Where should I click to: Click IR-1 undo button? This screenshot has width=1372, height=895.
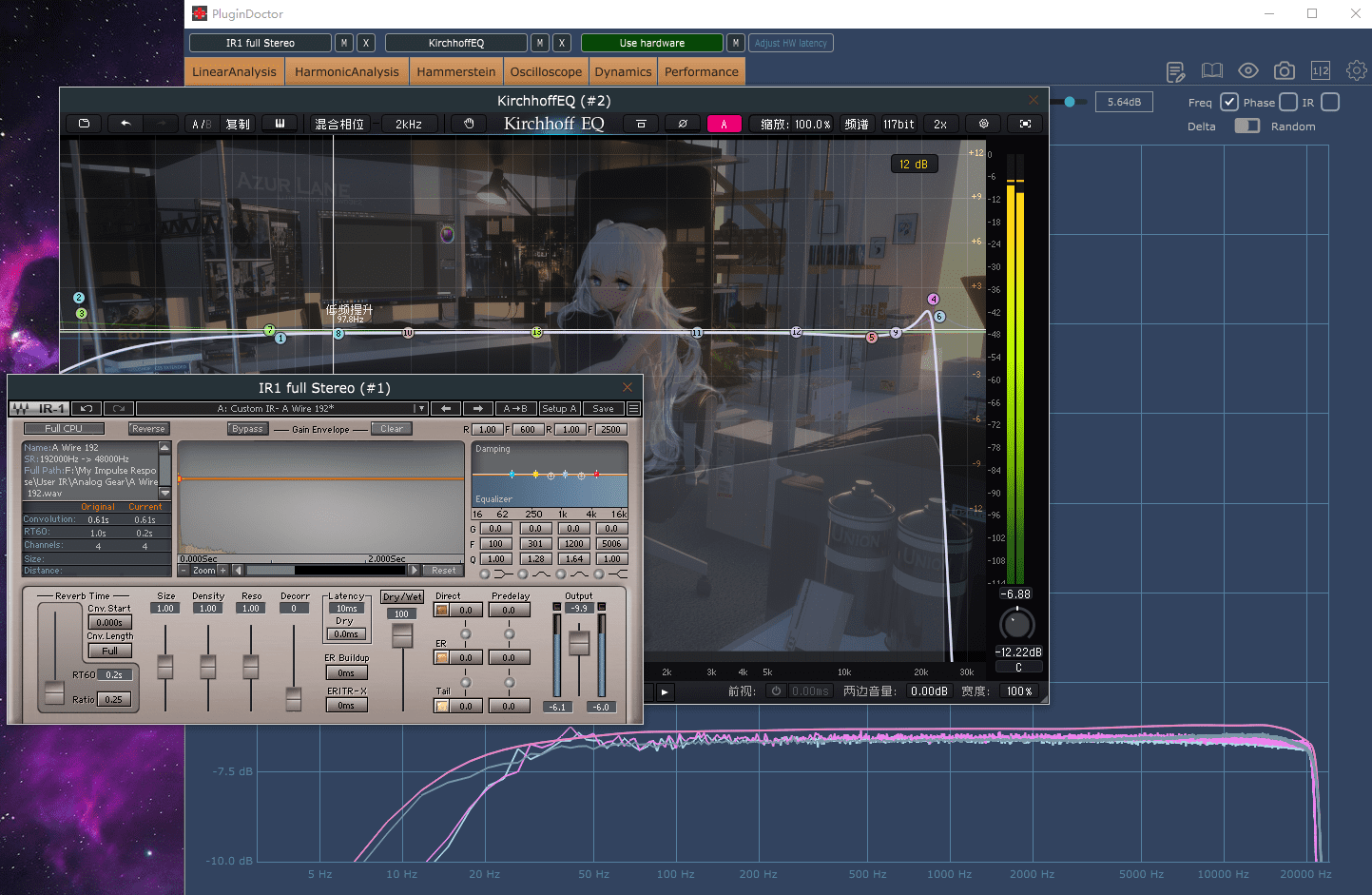click(x=87, y=408)
